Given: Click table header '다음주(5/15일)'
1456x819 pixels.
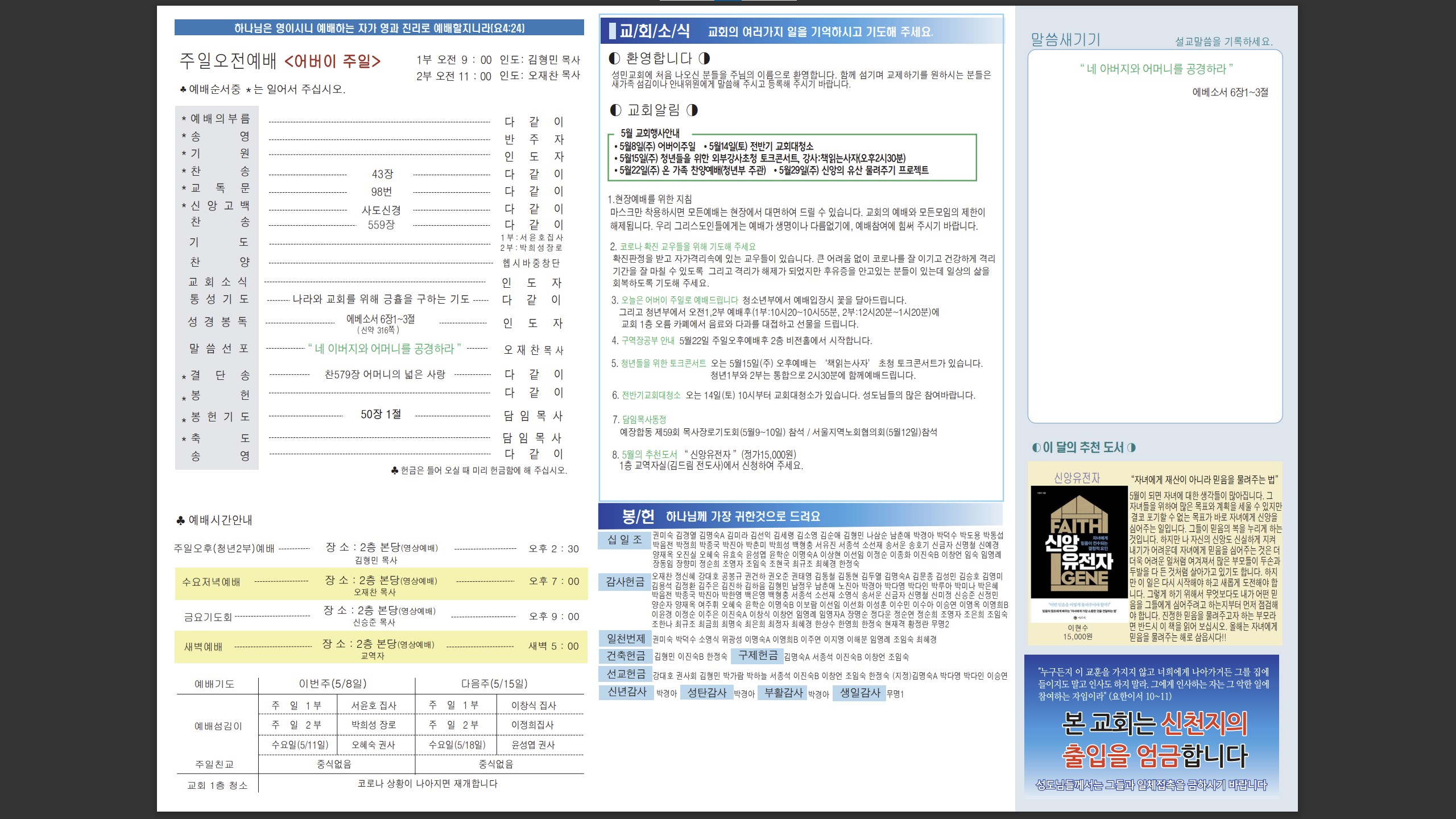Looking at the screenshot, I should (494, 684).
